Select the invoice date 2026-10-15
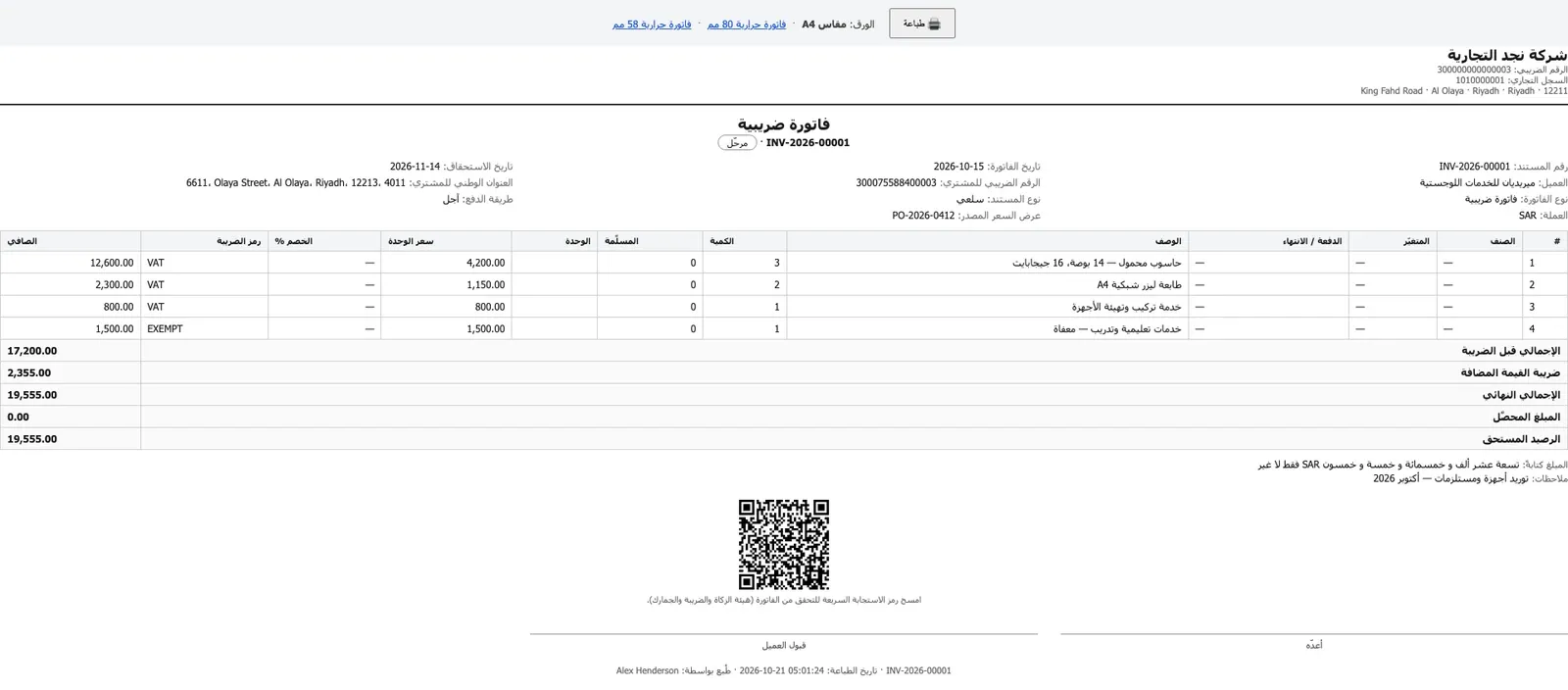Image resolution: width=1568 pixels, height=690 pixels. pyautogui.click(x=958, y=168)
